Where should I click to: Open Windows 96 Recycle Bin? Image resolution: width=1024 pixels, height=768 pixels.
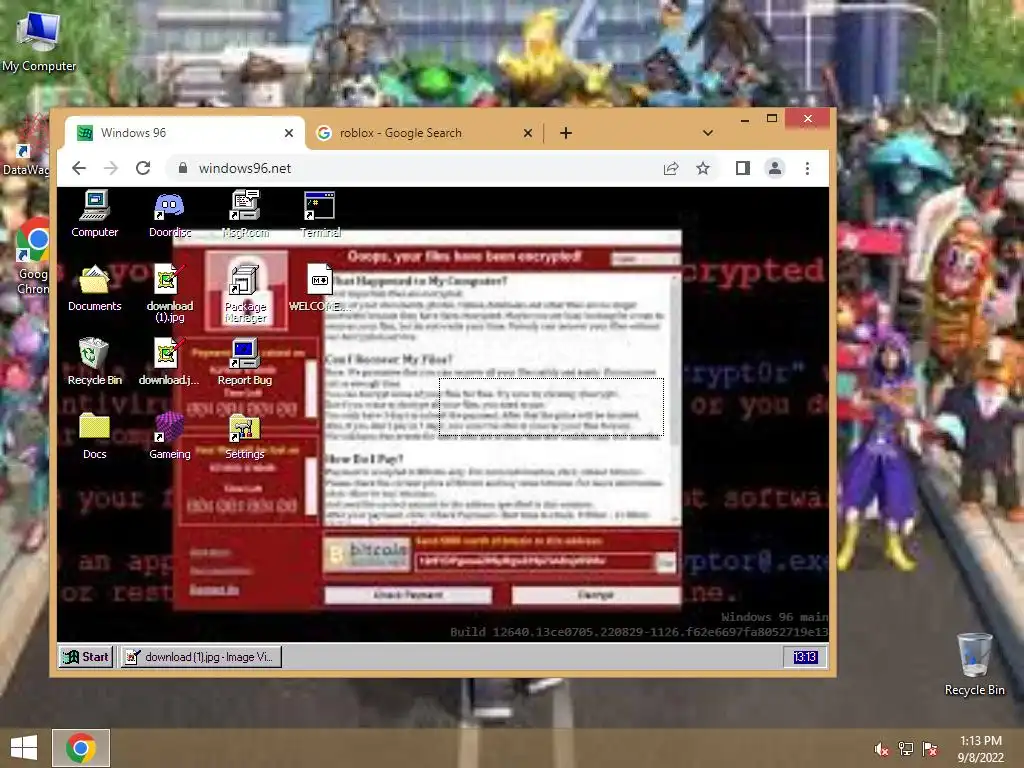(95, 362)
